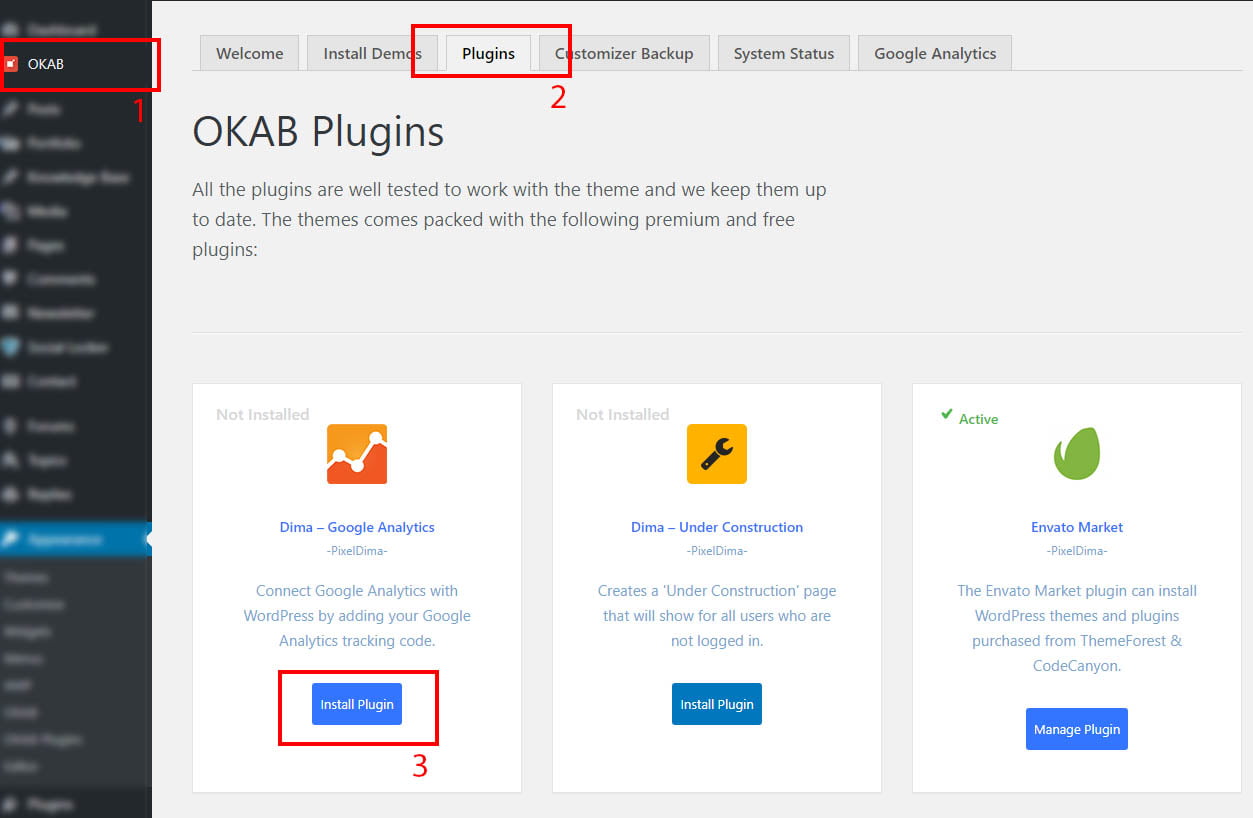Click the Under Construction wrench icon

(x=717, y=454)
